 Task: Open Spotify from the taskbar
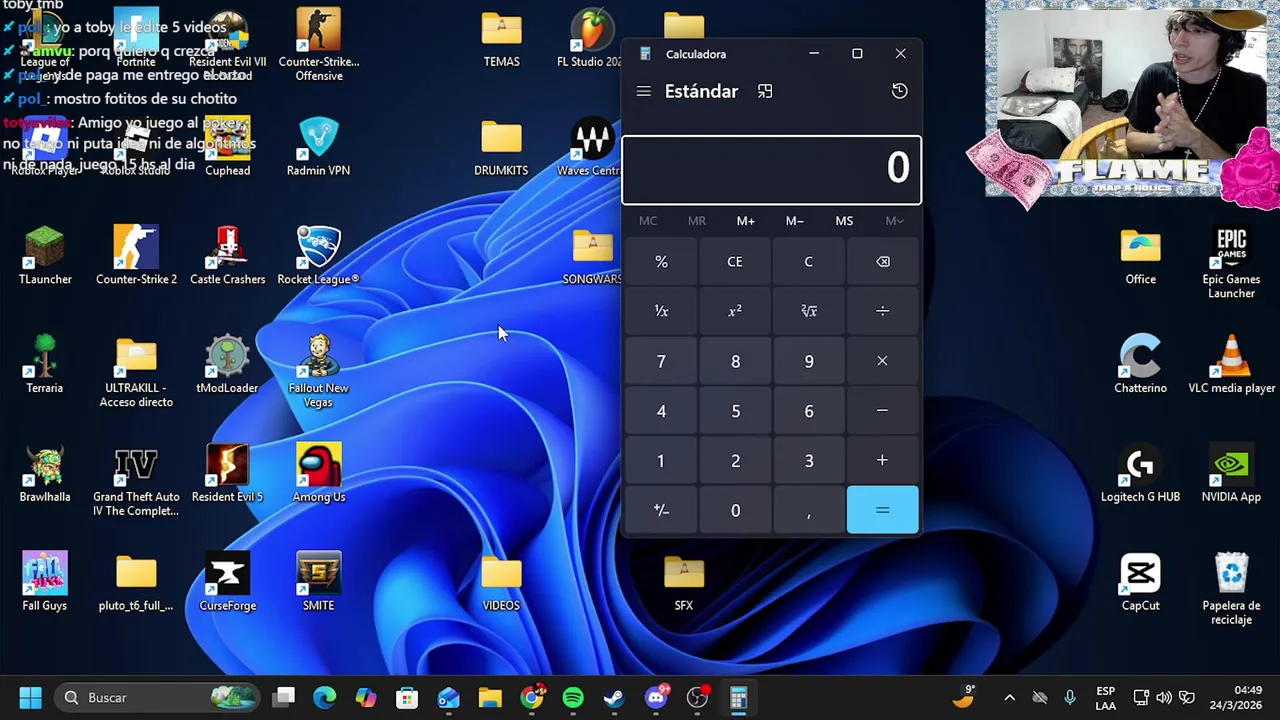click(x=573, y=697)
